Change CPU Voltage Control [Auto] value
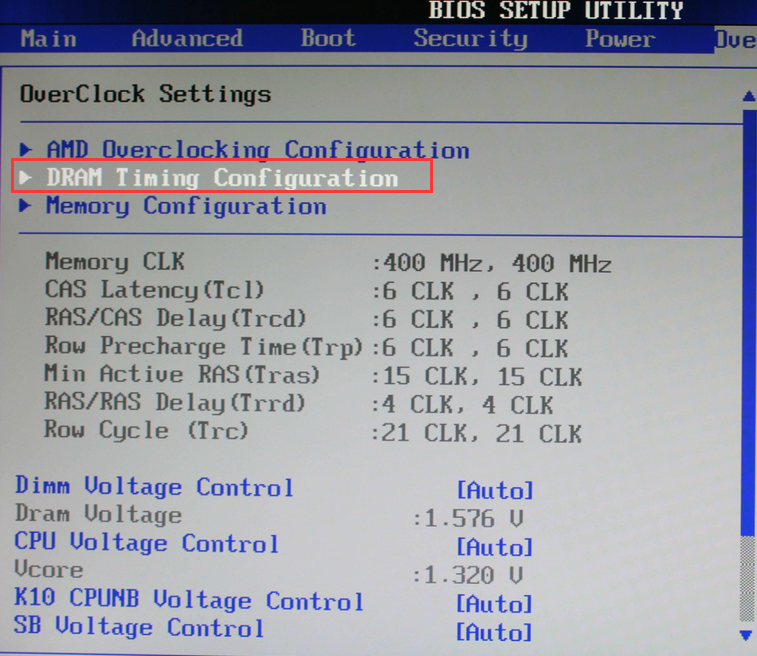This screenshot has width=757, height=656. click(x=495, y=547)
